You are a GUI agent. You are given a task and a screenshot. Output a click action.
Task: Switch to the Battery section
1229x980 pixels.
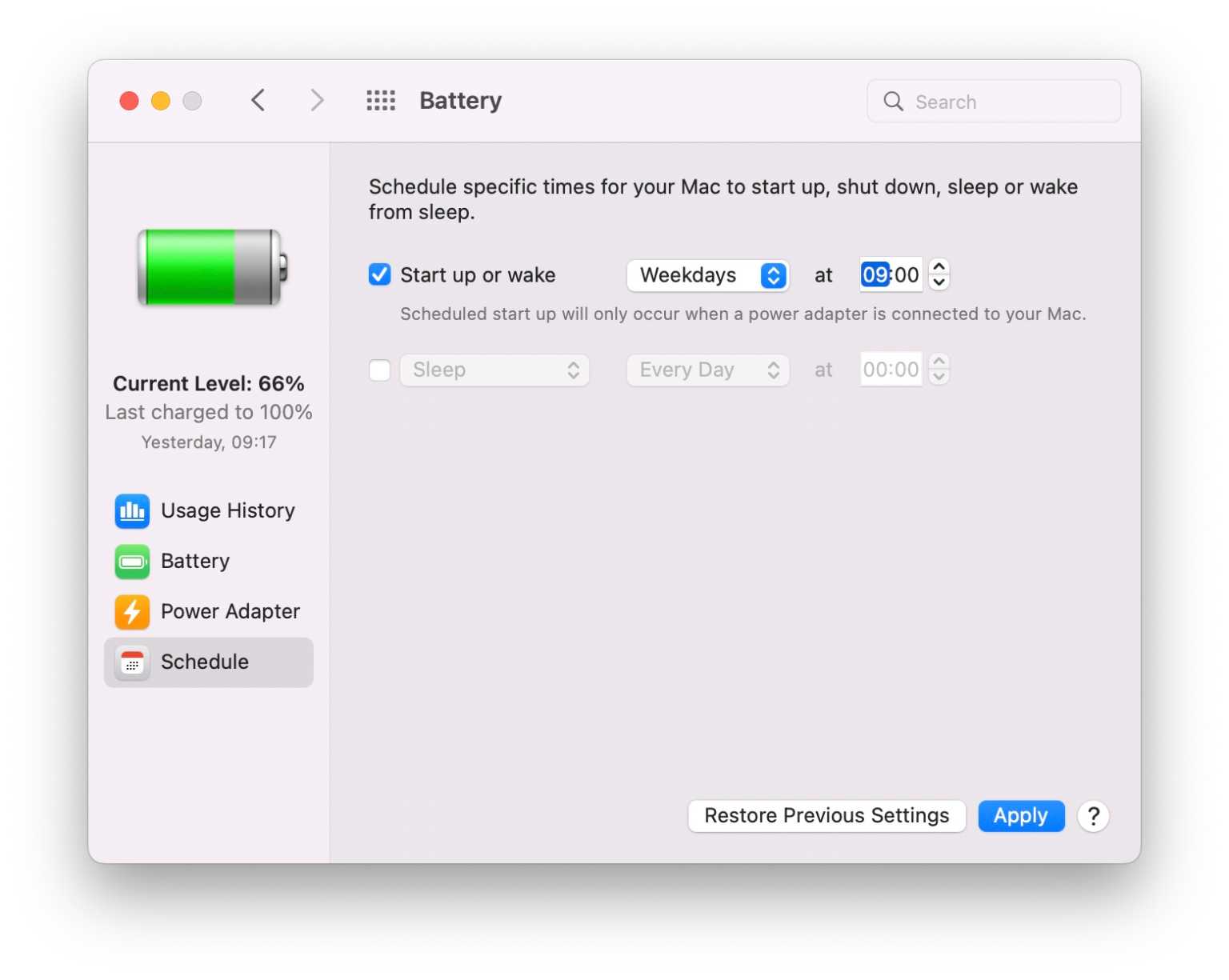coord(194,562)
